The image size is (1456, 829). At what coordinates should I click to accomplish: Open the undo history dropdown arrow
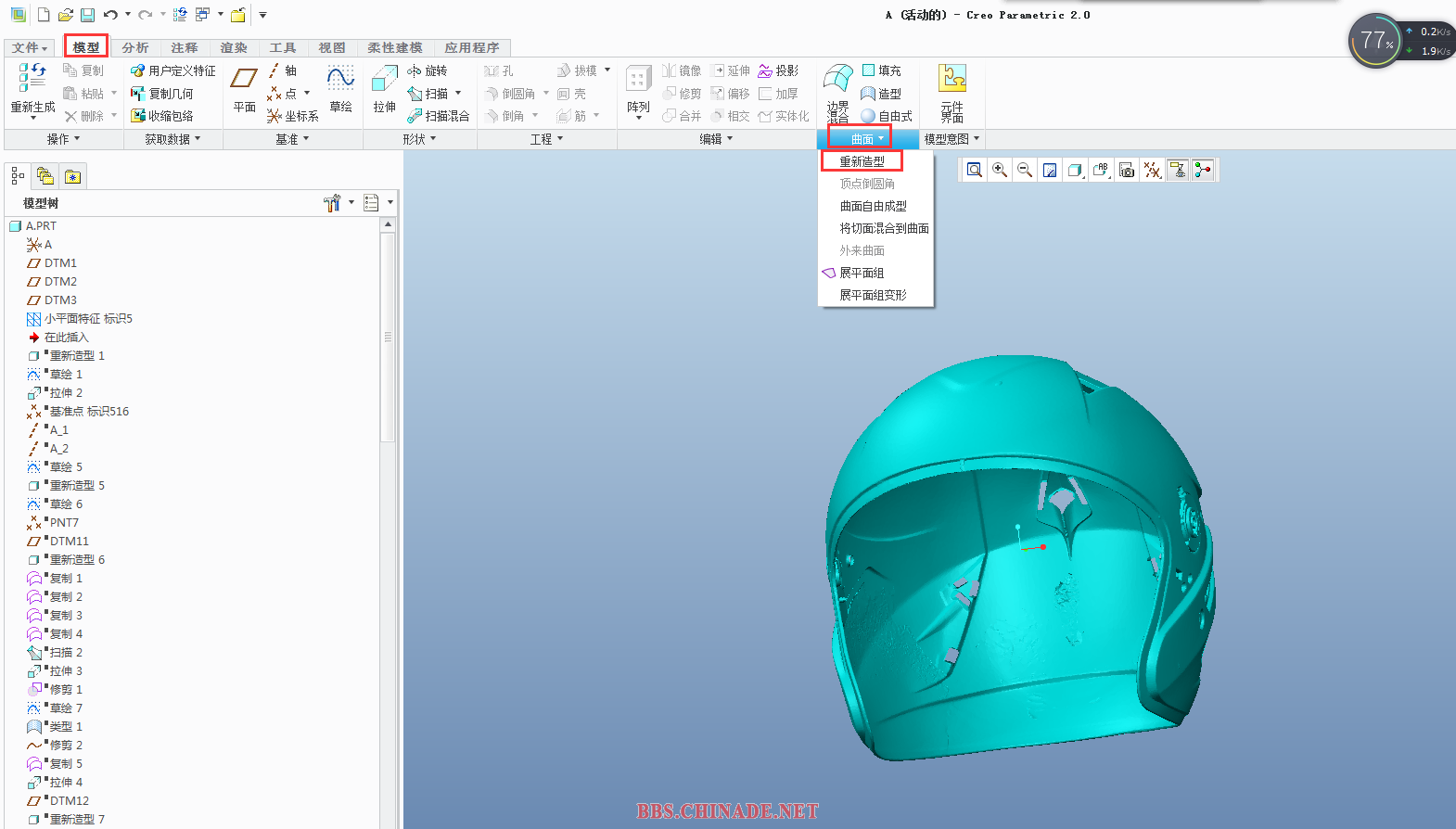pyautogui.click(x=128, y=15)
